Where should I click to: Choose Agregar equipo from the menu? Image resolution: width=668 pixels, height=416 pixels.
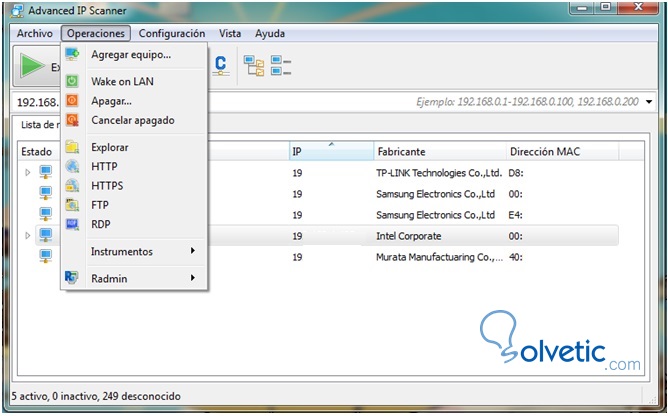click(134, 55)
